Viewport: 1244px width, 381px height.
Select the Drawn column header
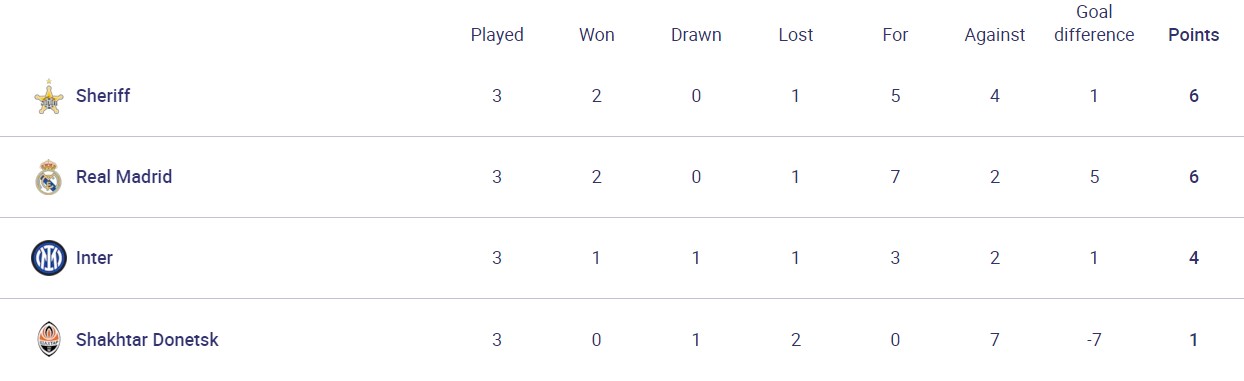coord(696,35)
